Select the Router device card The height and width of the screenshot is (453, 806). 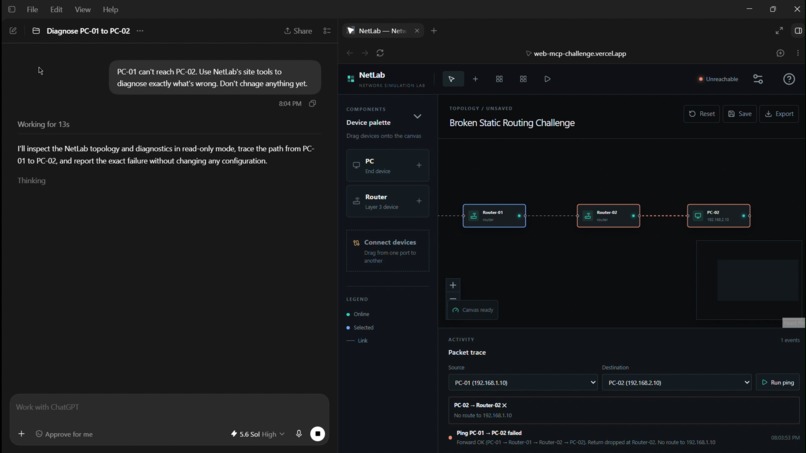pyautogui.click(x=388, y=201)
